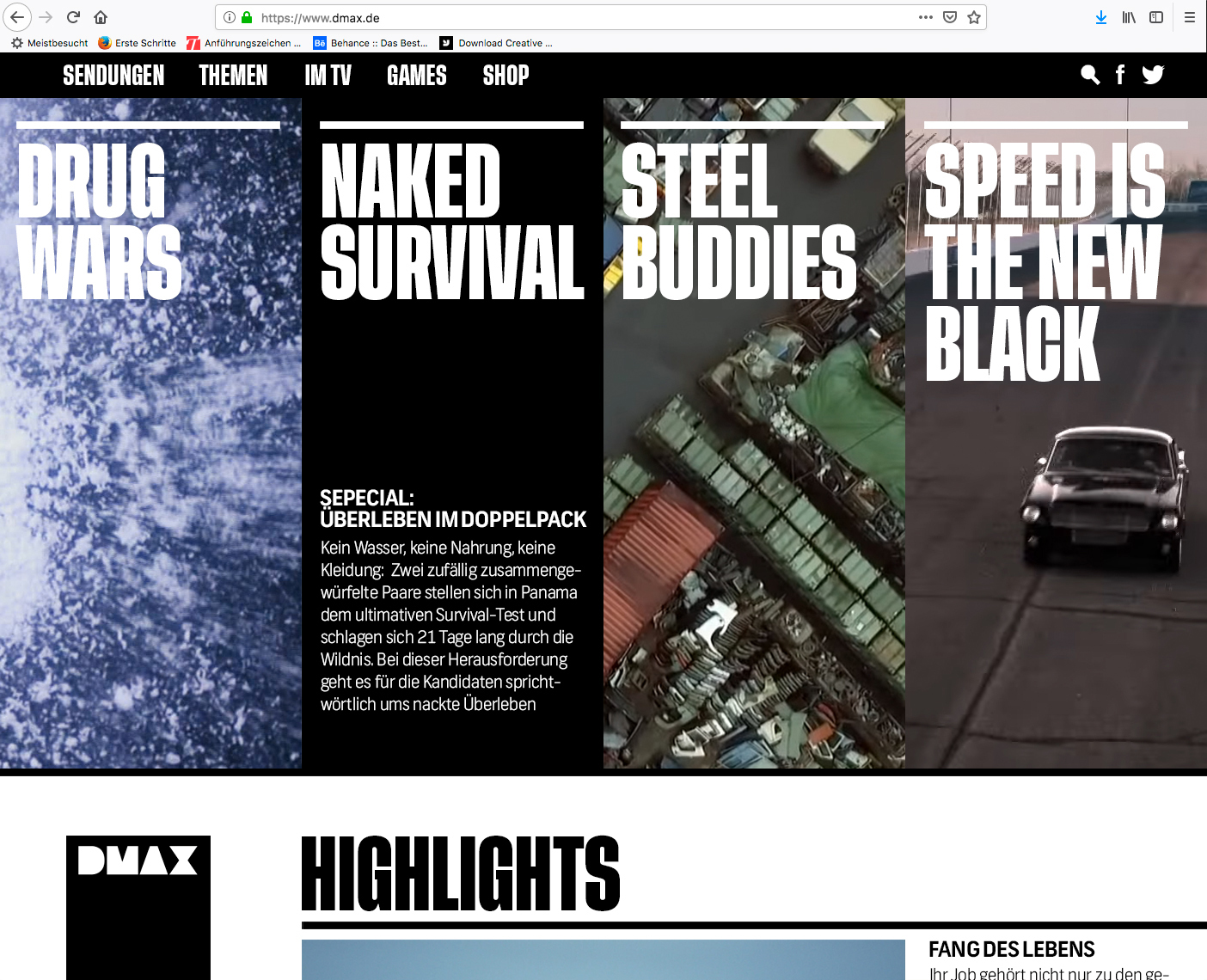This screenshot has width=1207, height=980.
Task: Open the IM TV menu item
Action: click(x=328, y=76)
